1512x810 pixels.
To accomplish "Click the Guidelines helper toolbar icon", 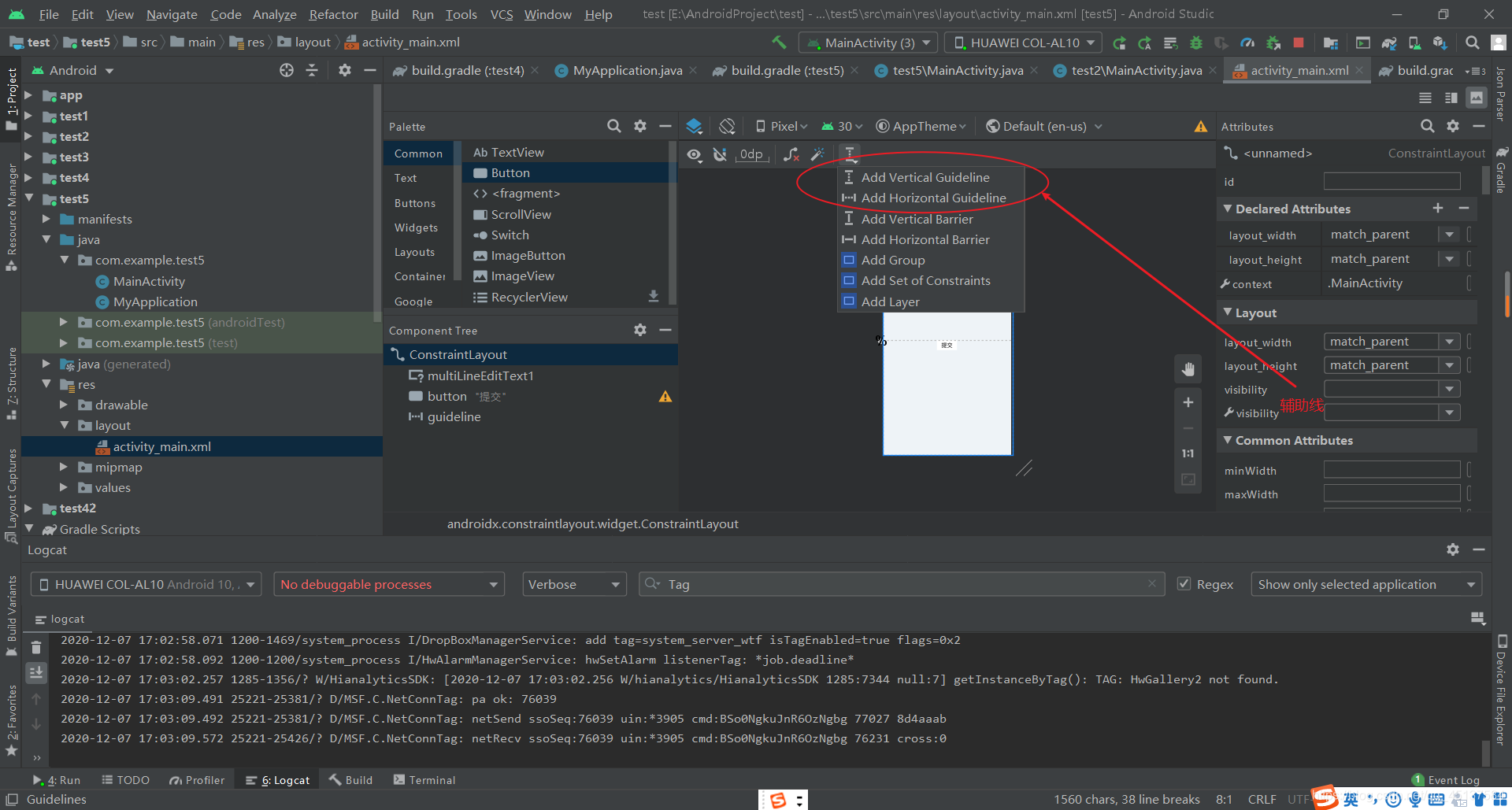I will tap(850, 154).
